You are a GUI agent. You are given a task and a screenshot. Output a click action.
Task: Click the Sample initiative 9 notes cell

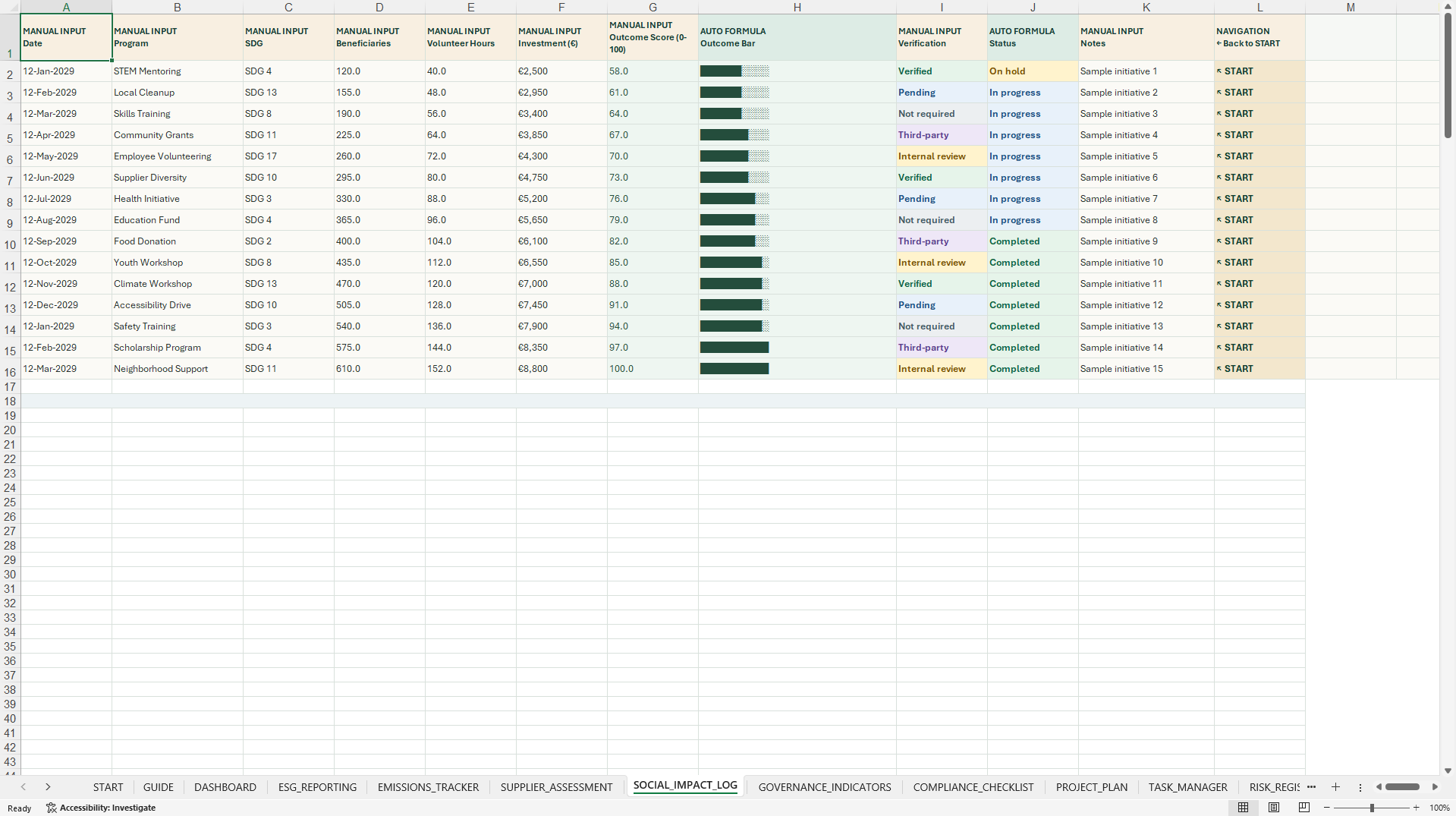point(1146,241)
